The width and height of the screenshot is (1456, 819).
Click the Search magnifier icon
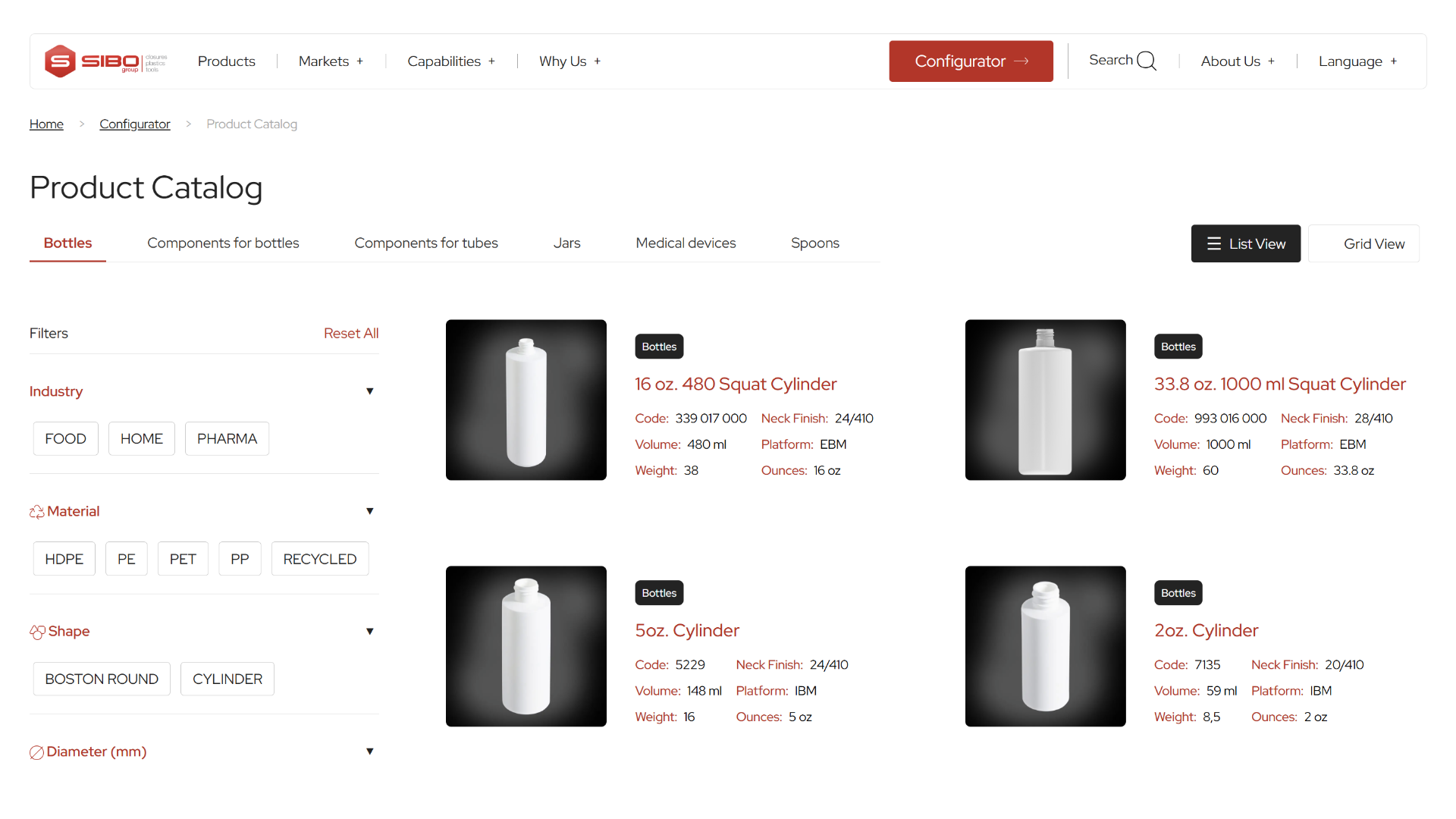click(1147, 61)
